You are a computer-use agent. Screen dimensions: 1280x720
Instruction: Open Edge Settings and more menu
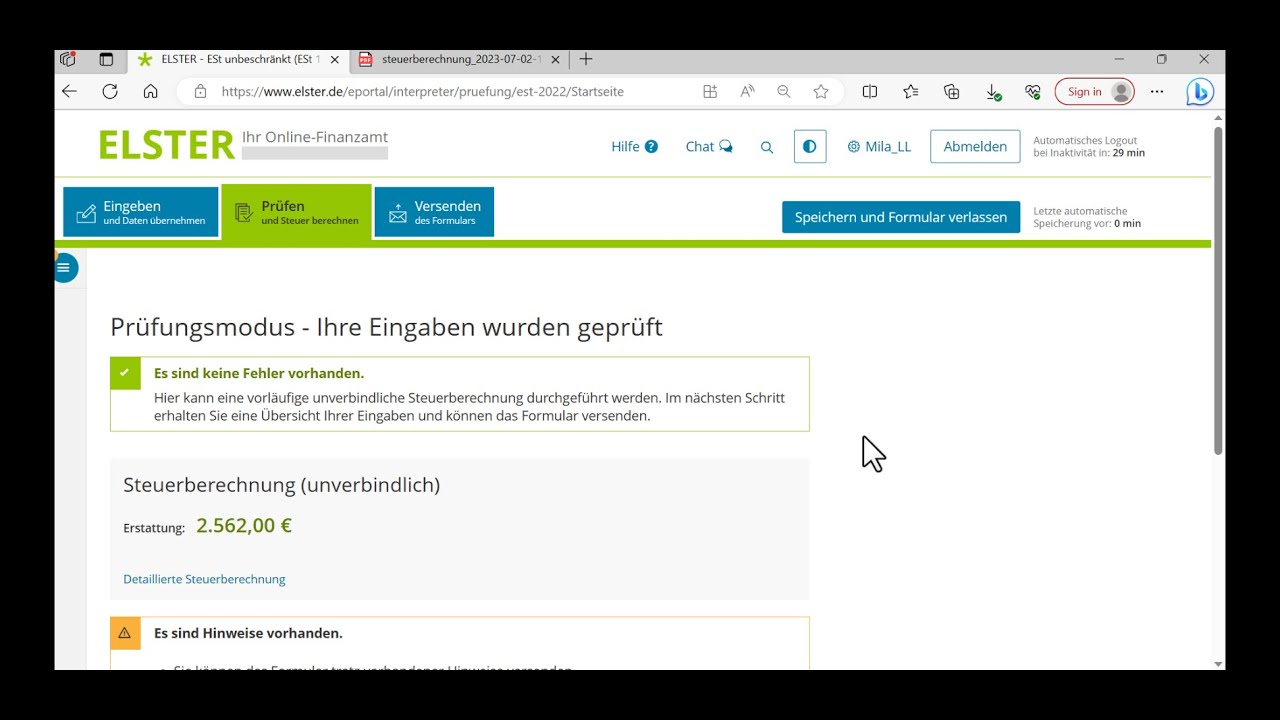click(1157, 91)
